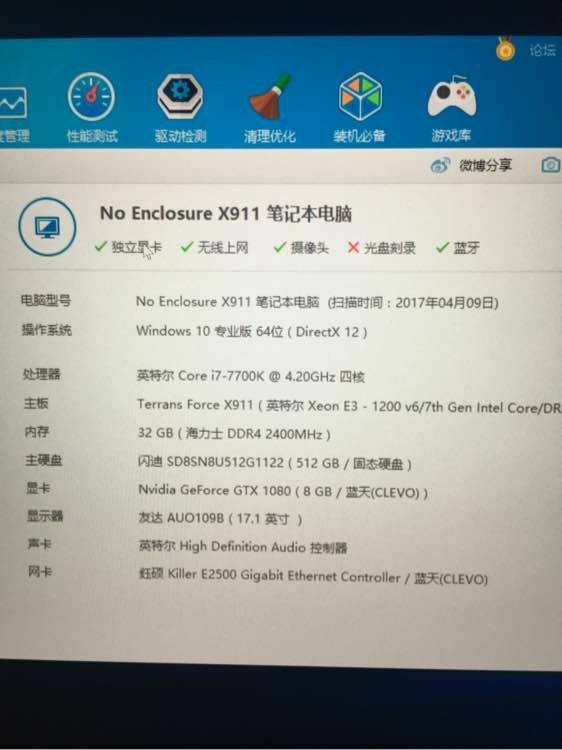This screenshot has height=750, width=562.
Task: Open the 清理优化 broom icon
Action: pyautogui.click(x=270, y=97)
